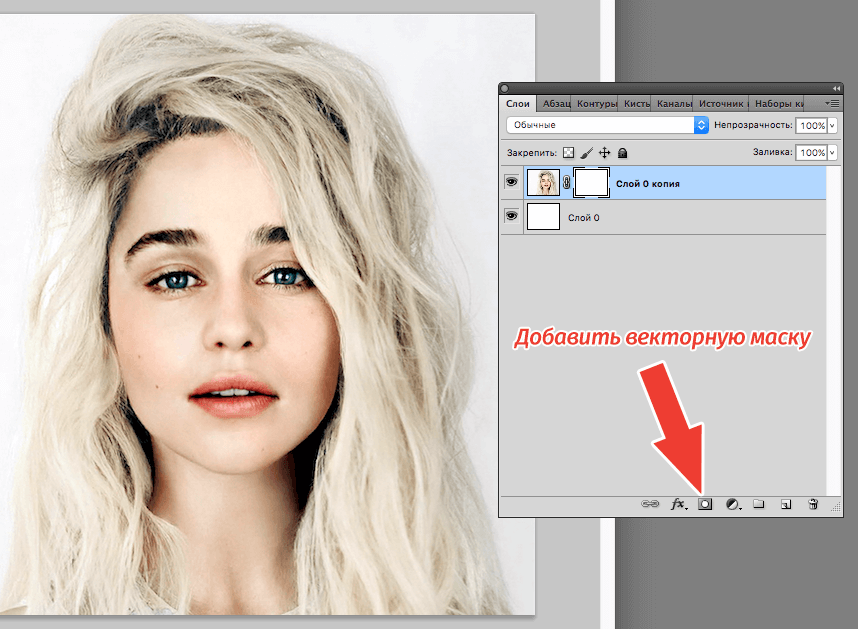The height and width of the screenshot is (629, 858).
Task: Toggle lock transparent pixels
Action: point(568,153)
